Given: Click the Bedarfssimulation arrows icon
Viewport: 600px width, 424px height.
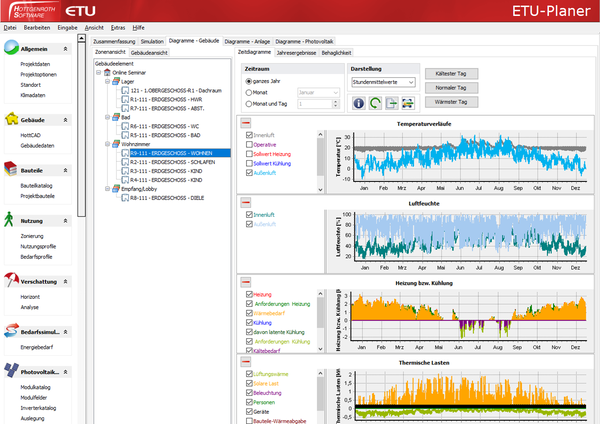Looking at the screenshot, I should [x=11, y=331].
